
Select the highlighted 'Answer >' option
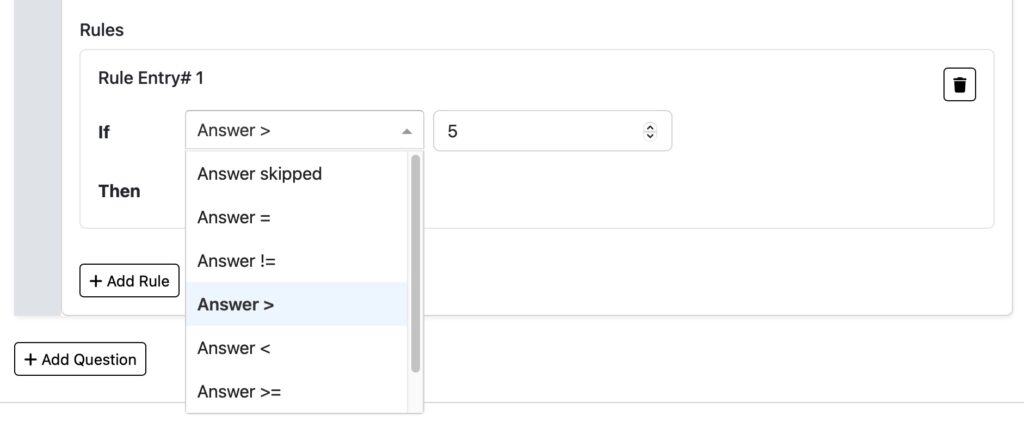(296, 304)
